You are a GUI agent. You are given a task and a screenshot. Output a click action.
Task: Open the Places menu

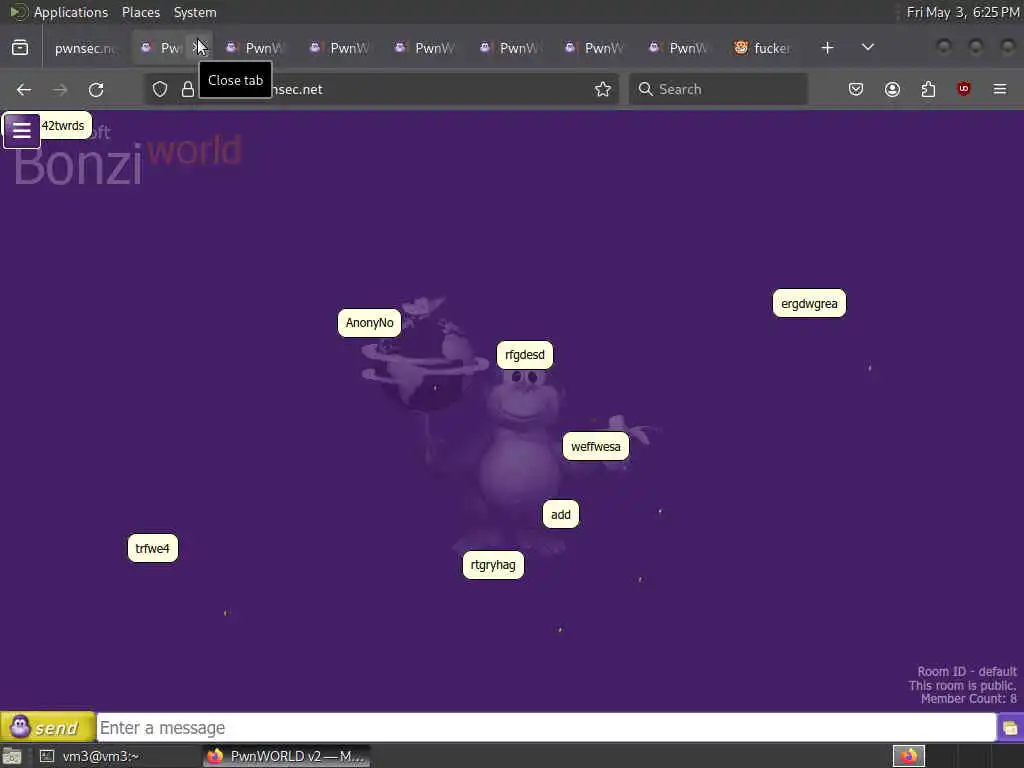click(141, 12)
